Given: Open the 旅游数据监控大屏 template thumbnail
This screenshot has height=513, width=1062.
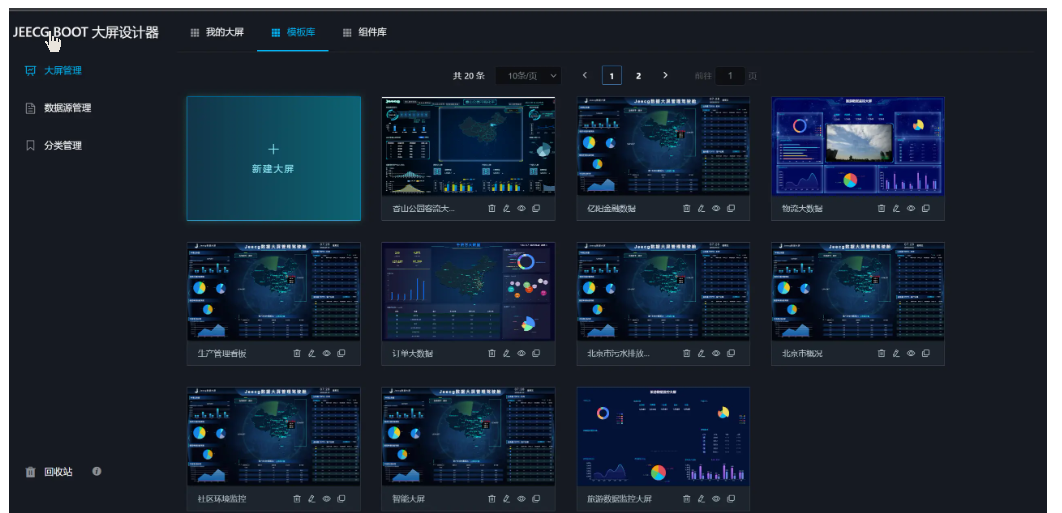Looking at the screenshot, I should pyautogui.click(x=664, y=436).
